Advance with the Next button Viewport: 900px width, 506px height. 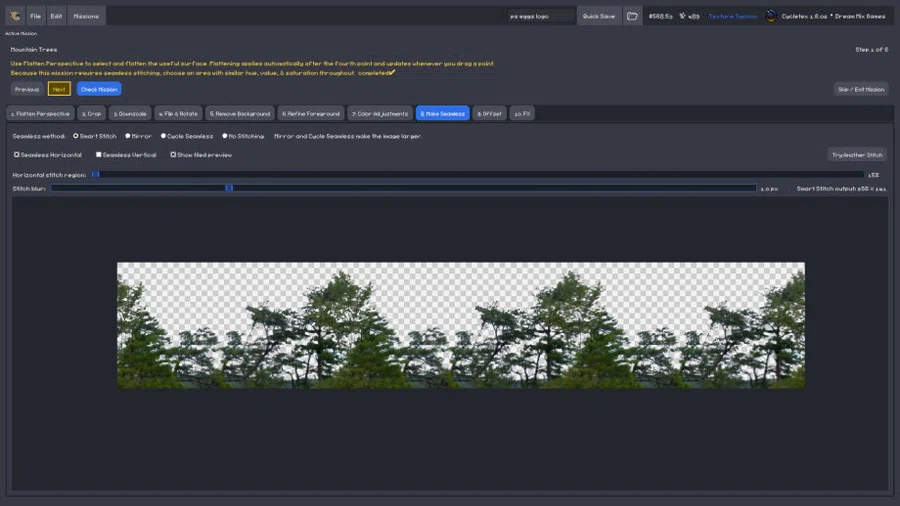pos(59,89)
